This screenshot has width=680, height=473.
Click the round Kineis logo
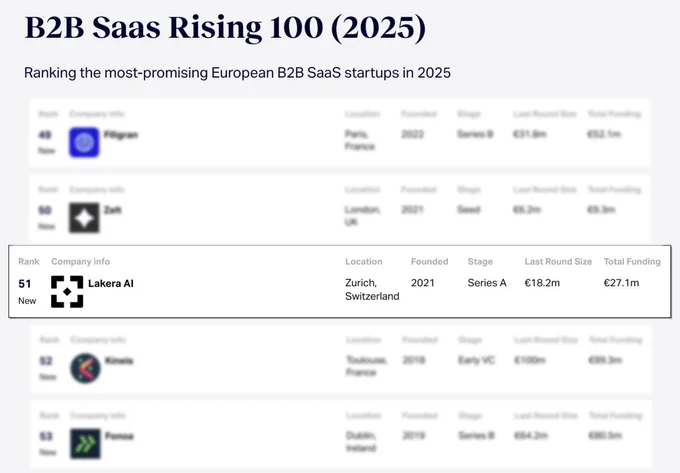pos(85,368)
